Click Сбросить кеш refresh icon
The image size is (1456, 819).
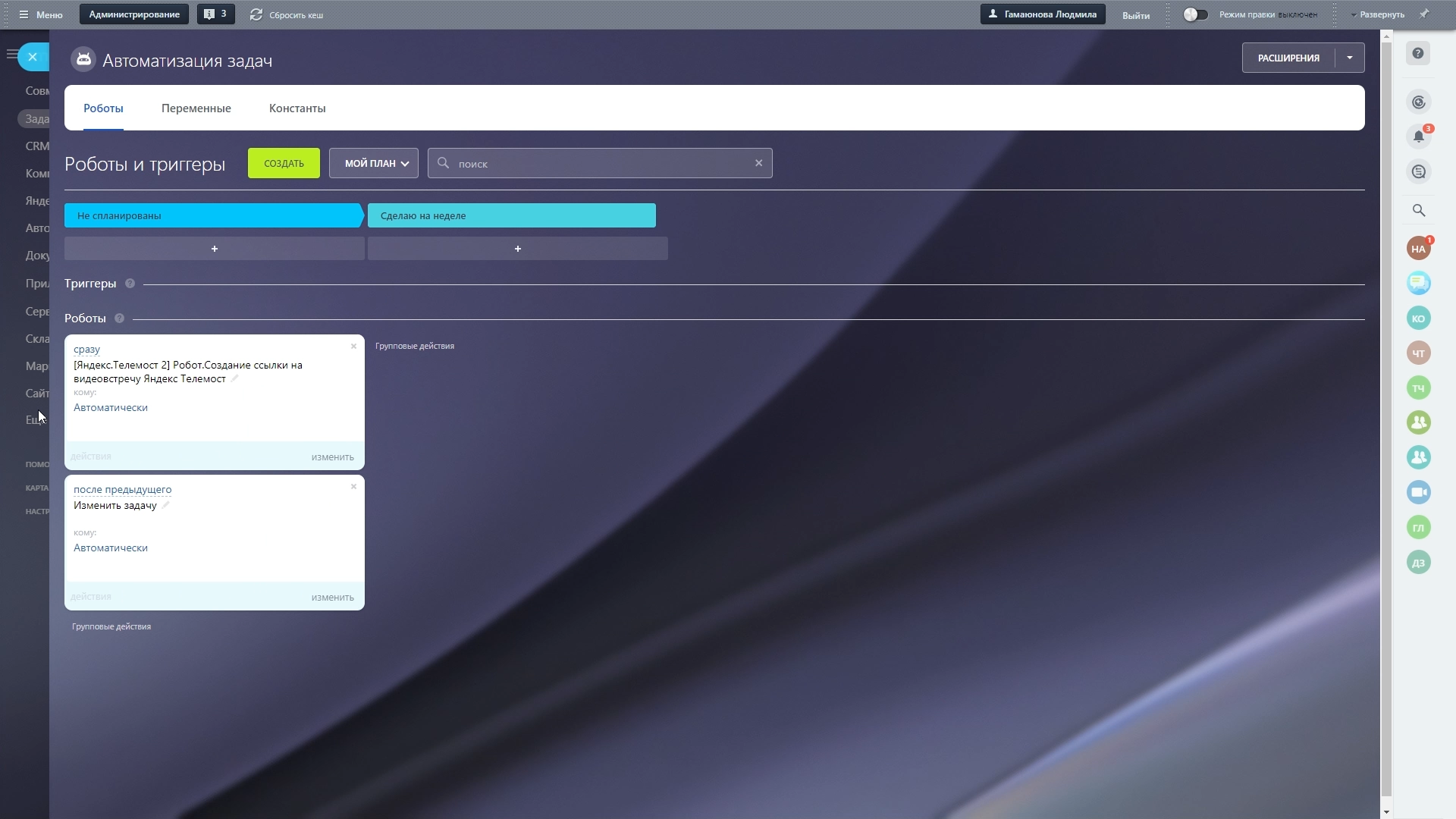coord(256,14)
